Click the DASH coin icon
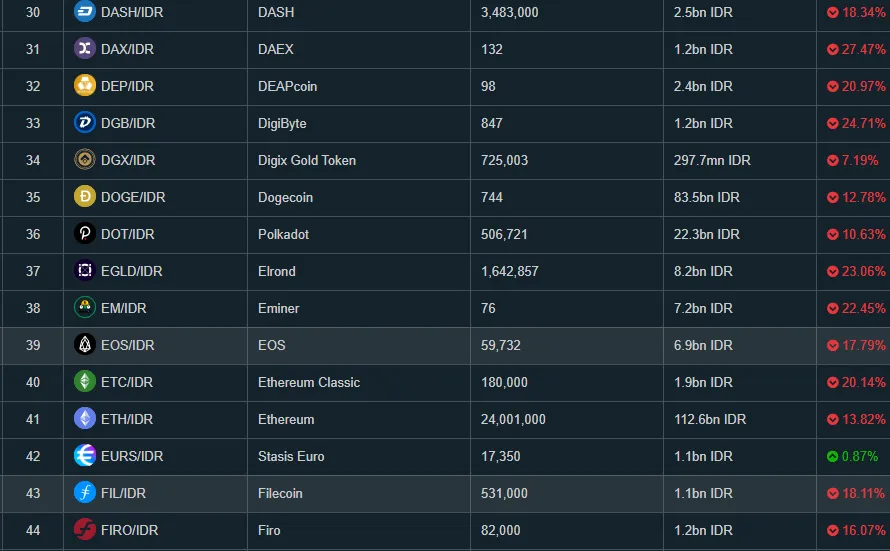The image size is (890, 551). point(85,12)
